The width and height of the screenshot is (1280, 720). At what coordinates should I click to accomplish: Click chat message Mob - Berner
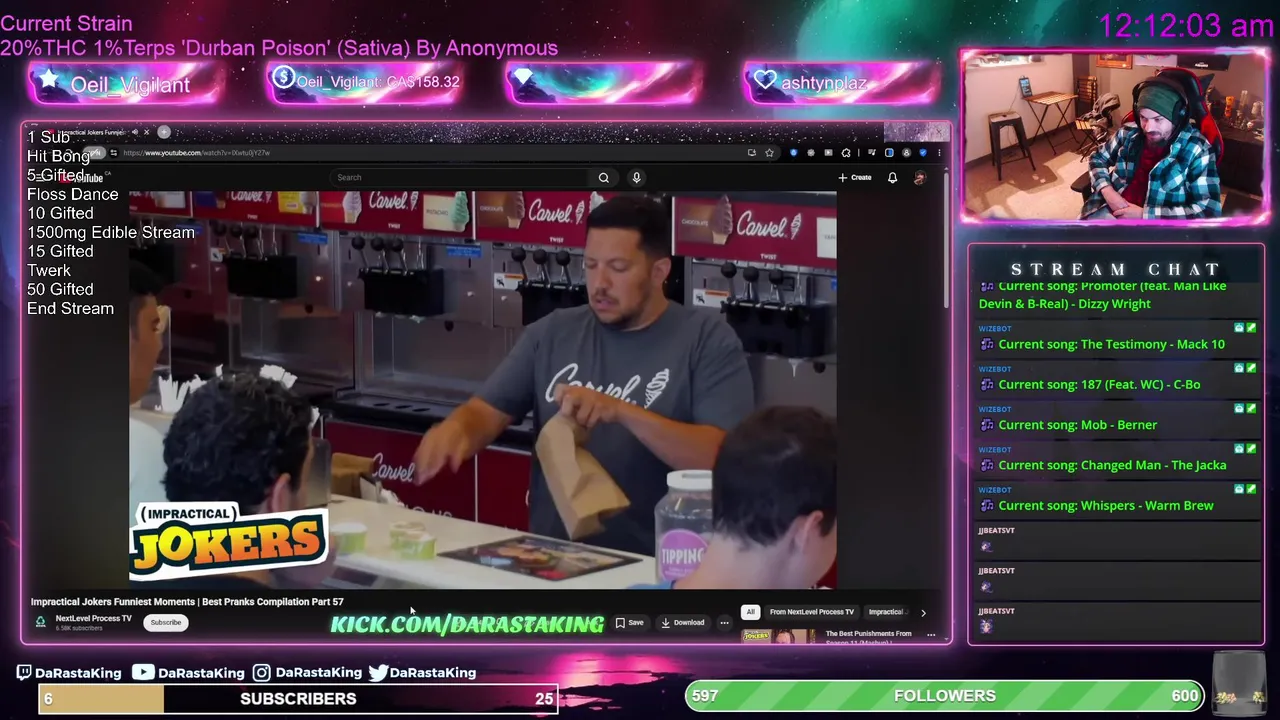[x=1077, y=425]
